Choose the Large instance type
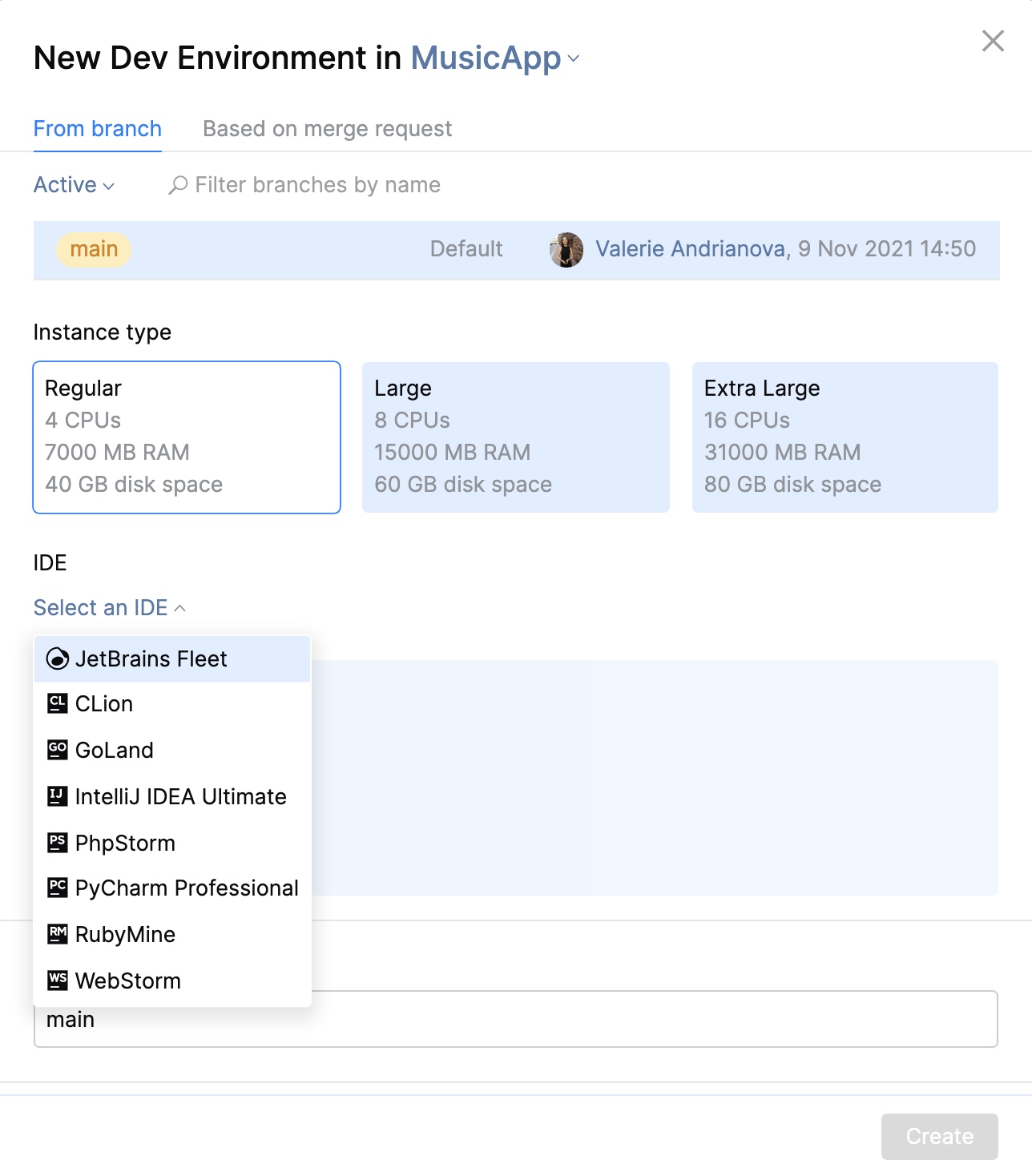This screenshot has height=1176, width=1032. pyautogui.click(x=516, y=437)
